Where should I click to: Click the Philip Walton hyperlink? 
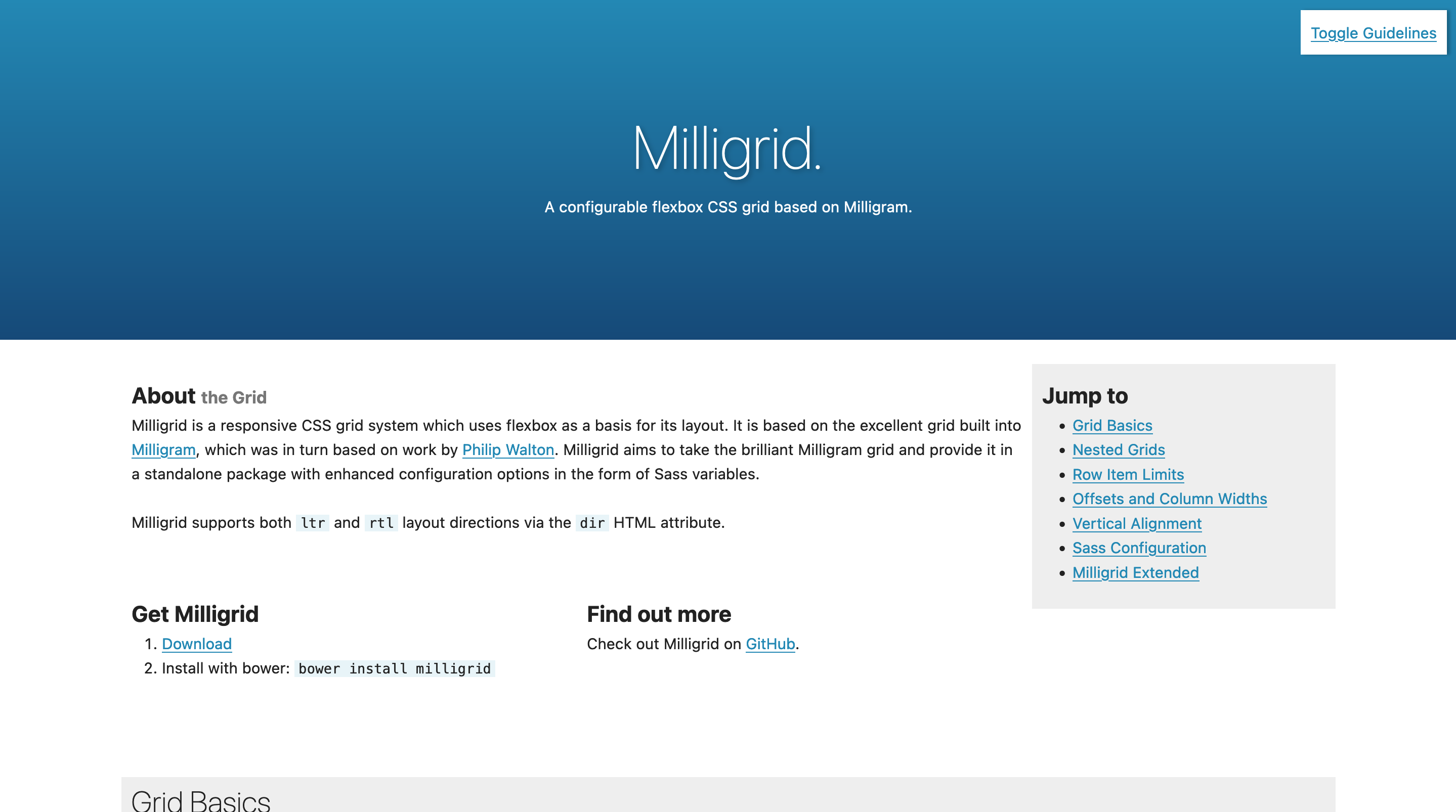tap(508, 449)
